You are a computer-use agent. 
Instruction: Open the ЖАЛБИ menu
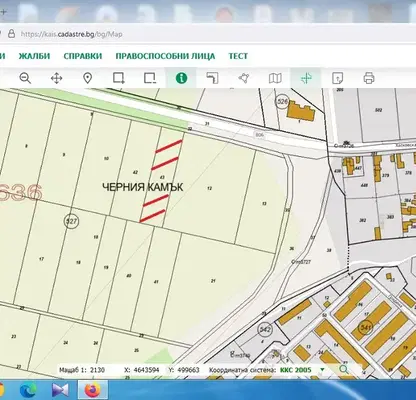click(34, 56)
